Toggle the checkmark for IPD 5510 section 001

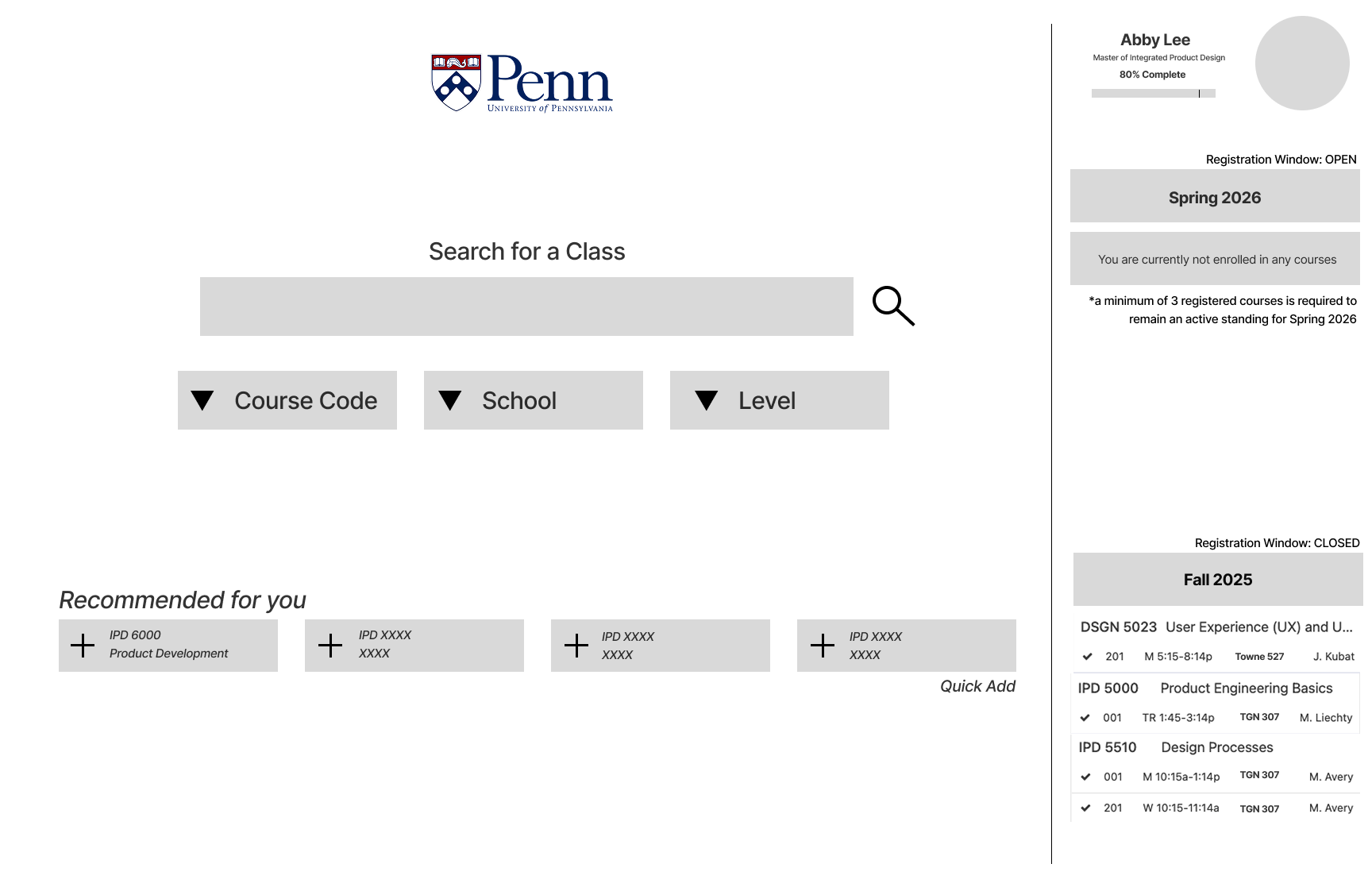click(x=1086, y=777)
